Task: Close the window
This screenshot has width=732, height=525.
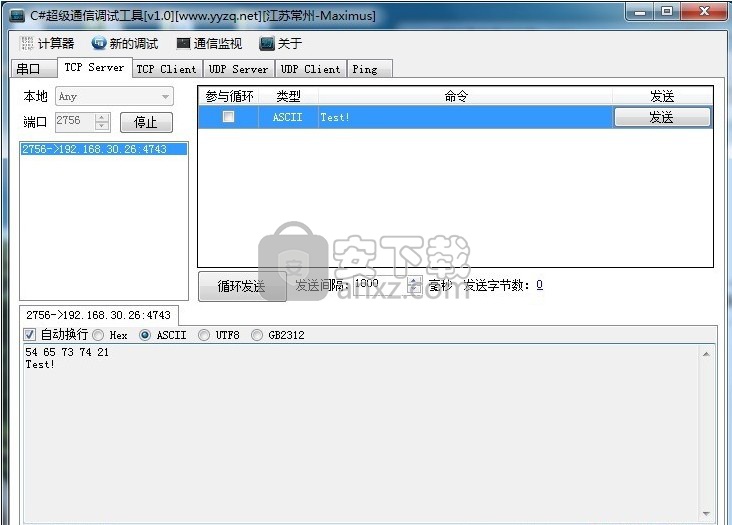Action: coord(704,12)
